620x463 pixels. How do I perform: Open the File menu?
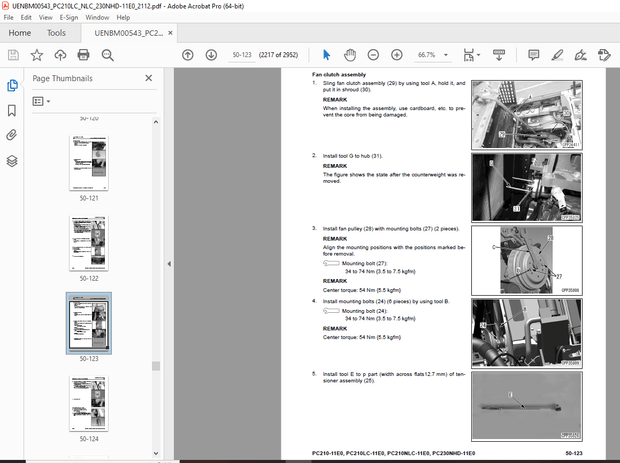click(8, 17)
